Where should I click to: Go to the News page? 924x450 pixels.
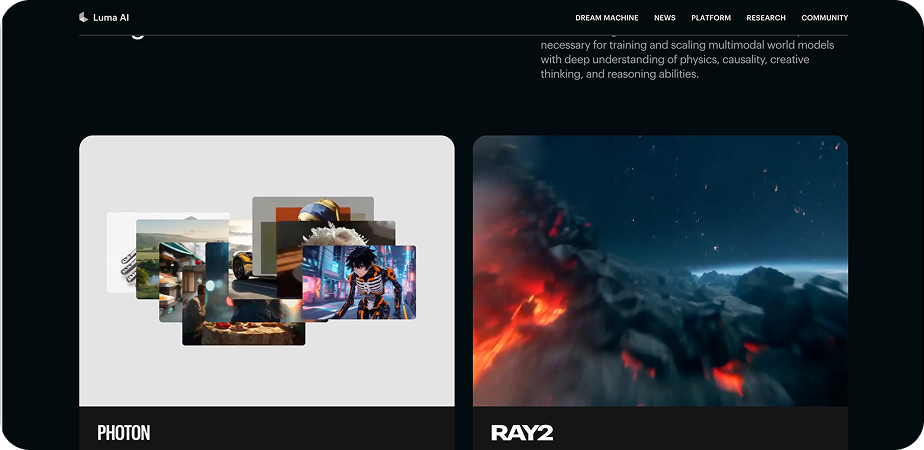pos(665,18)
